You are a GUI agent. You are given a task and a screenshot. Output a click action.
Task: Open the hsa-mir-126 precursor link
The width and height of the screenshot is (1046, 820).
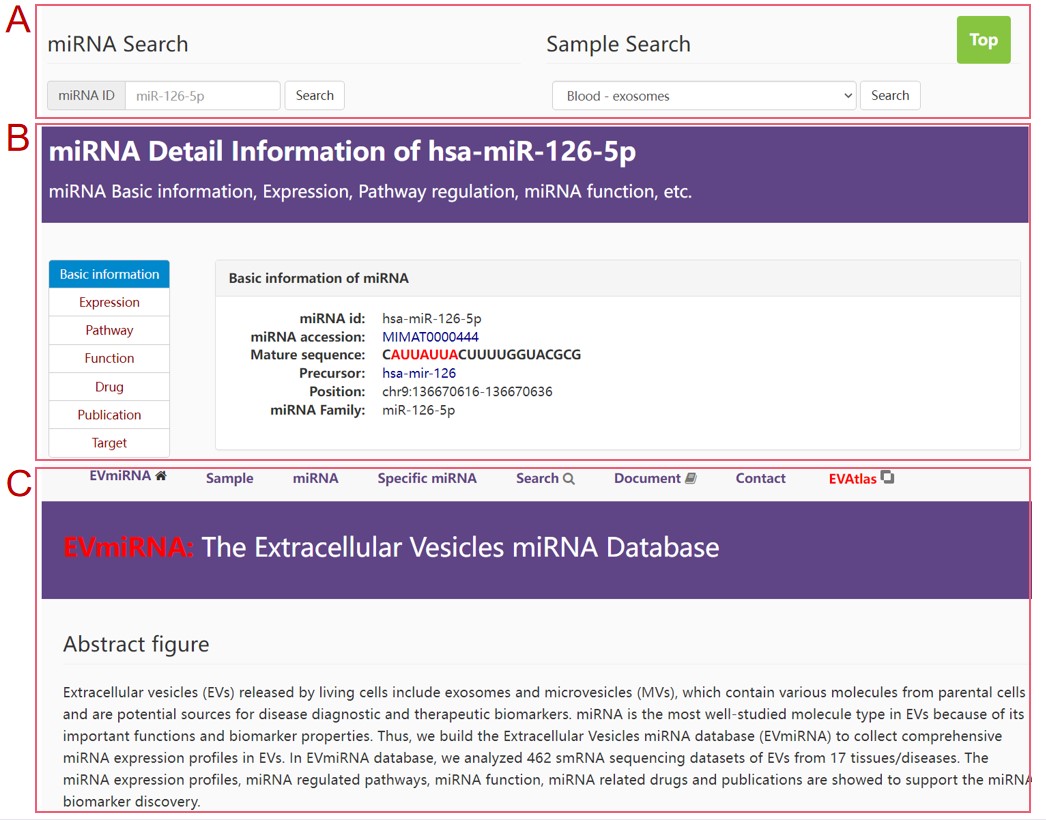tap(419, 373)
